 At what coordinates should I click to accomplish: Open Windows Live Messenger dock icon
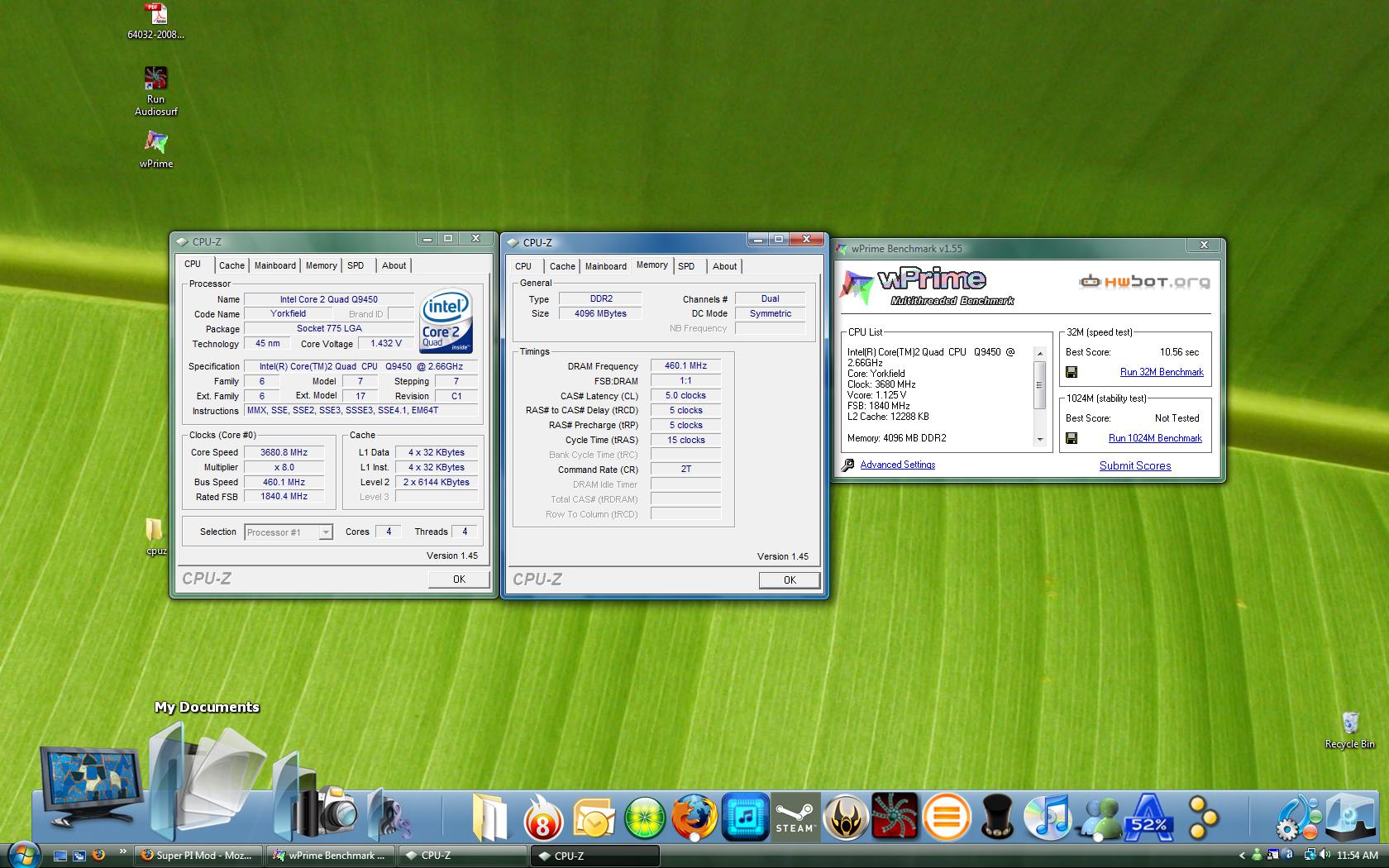(x=1099, y=817)
